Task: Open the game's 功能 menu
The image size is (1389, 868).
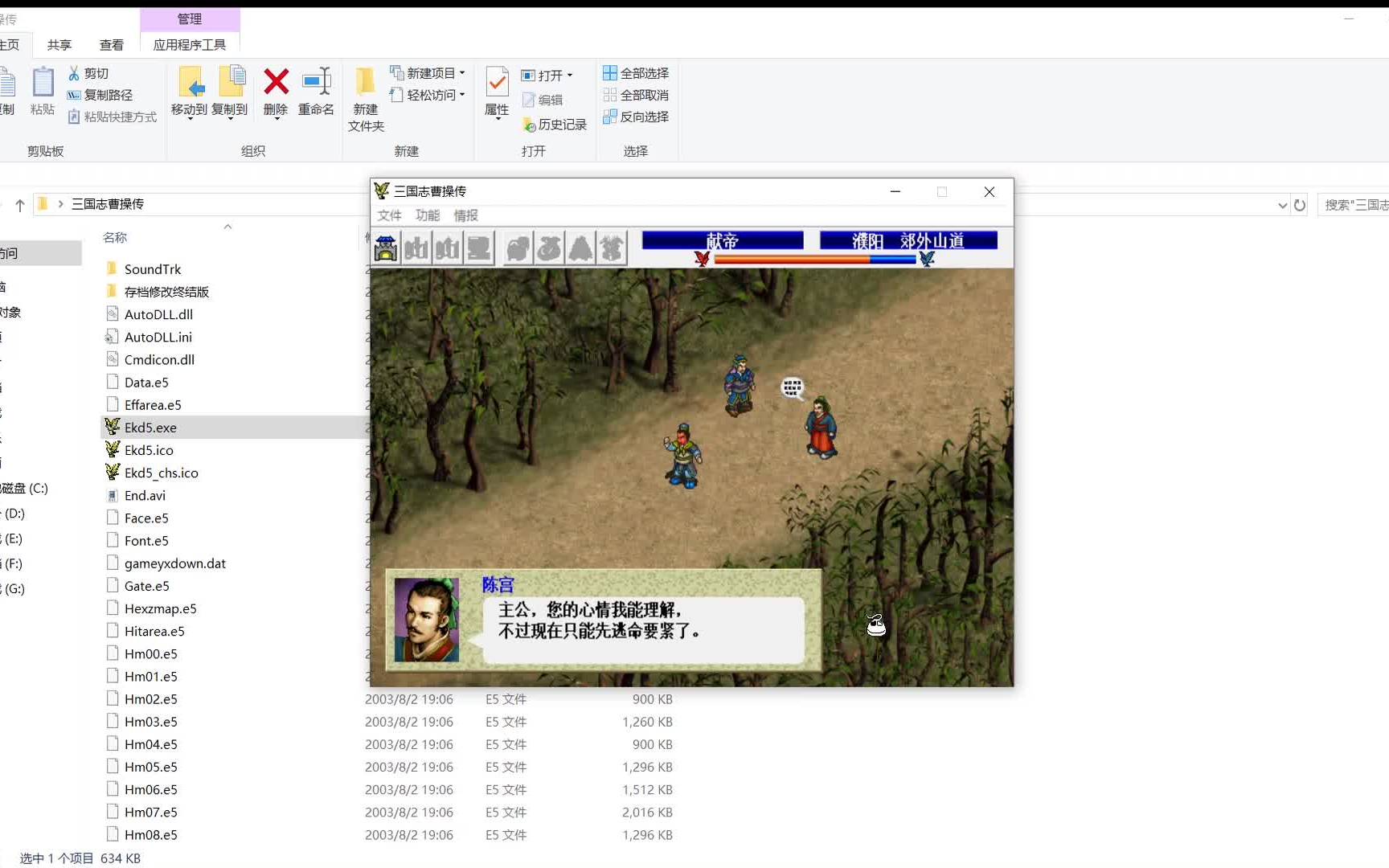Action: click(x=428, y=215)
